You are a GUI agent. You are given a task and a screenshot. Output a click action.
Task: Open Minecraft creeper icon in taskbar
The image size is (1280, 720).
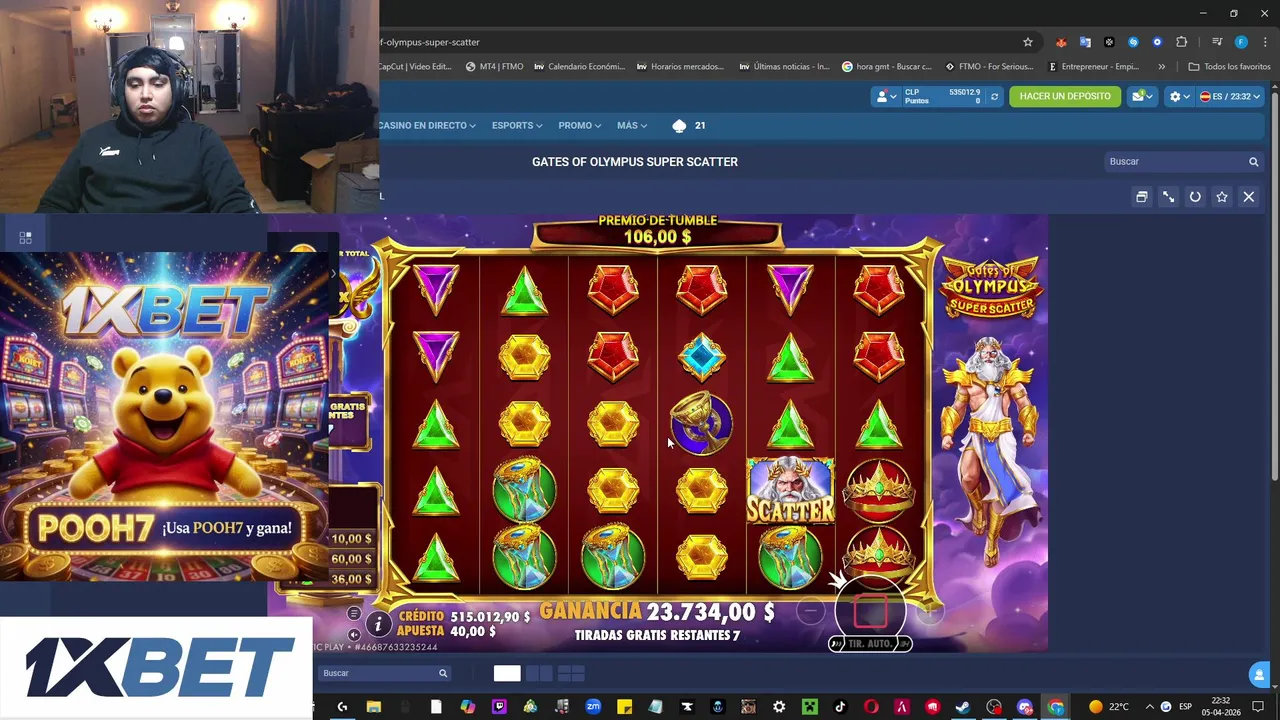point(809,707)
